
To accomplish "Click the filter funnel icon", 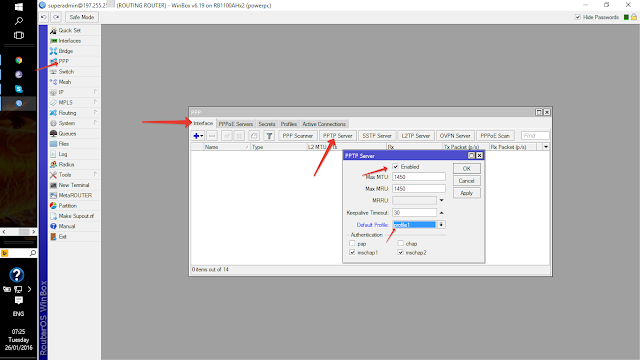I will [x=269, y=136].
